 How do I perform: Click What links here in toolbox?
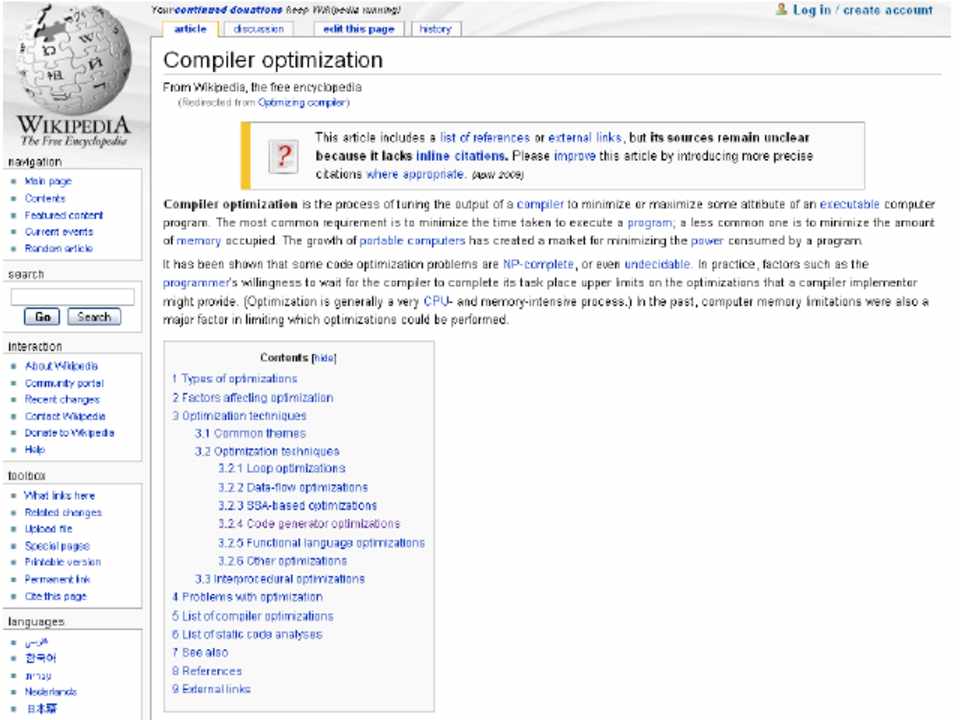coord(59,495)
